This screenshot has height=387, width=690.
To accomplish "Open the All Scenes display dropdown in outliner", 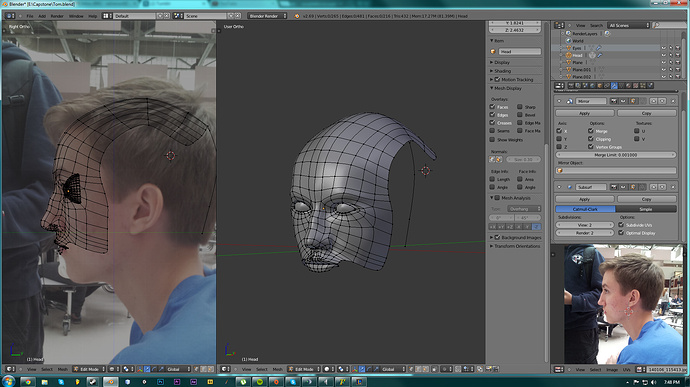I will [x=629, y=26].
